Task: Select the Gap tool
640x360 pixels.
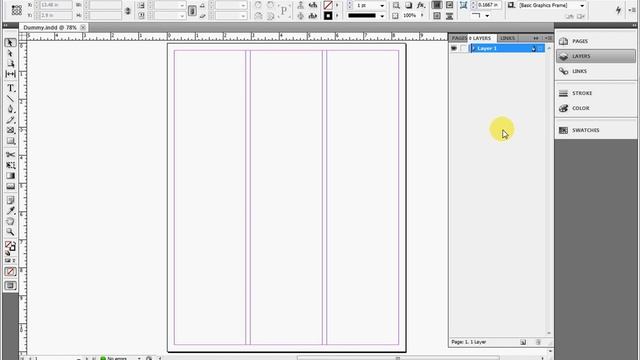Action: click(11, 74)
